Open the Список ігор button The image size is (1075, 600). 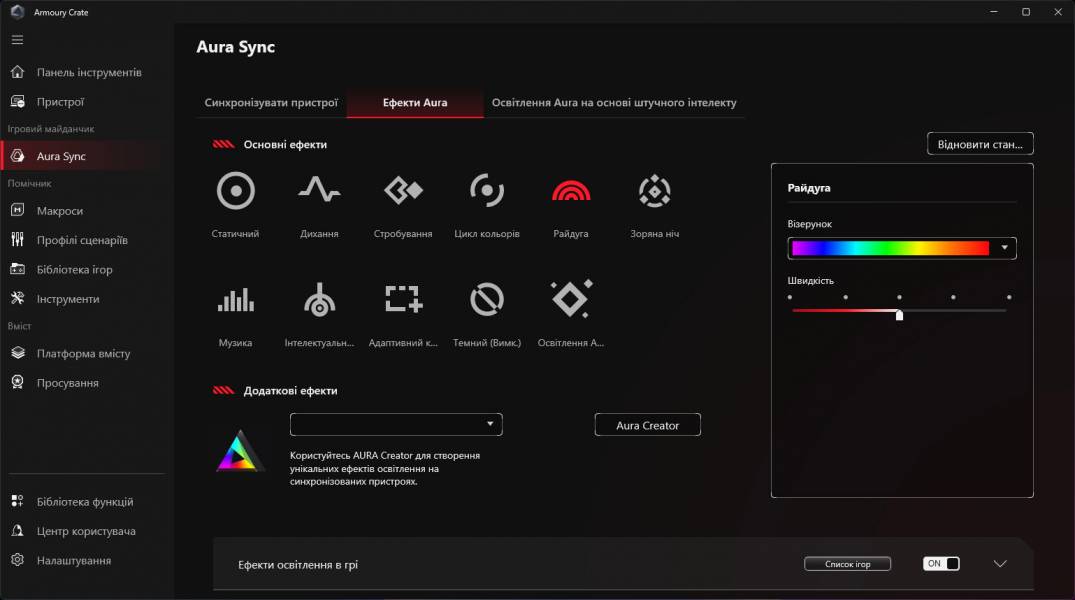pos(847,563)
